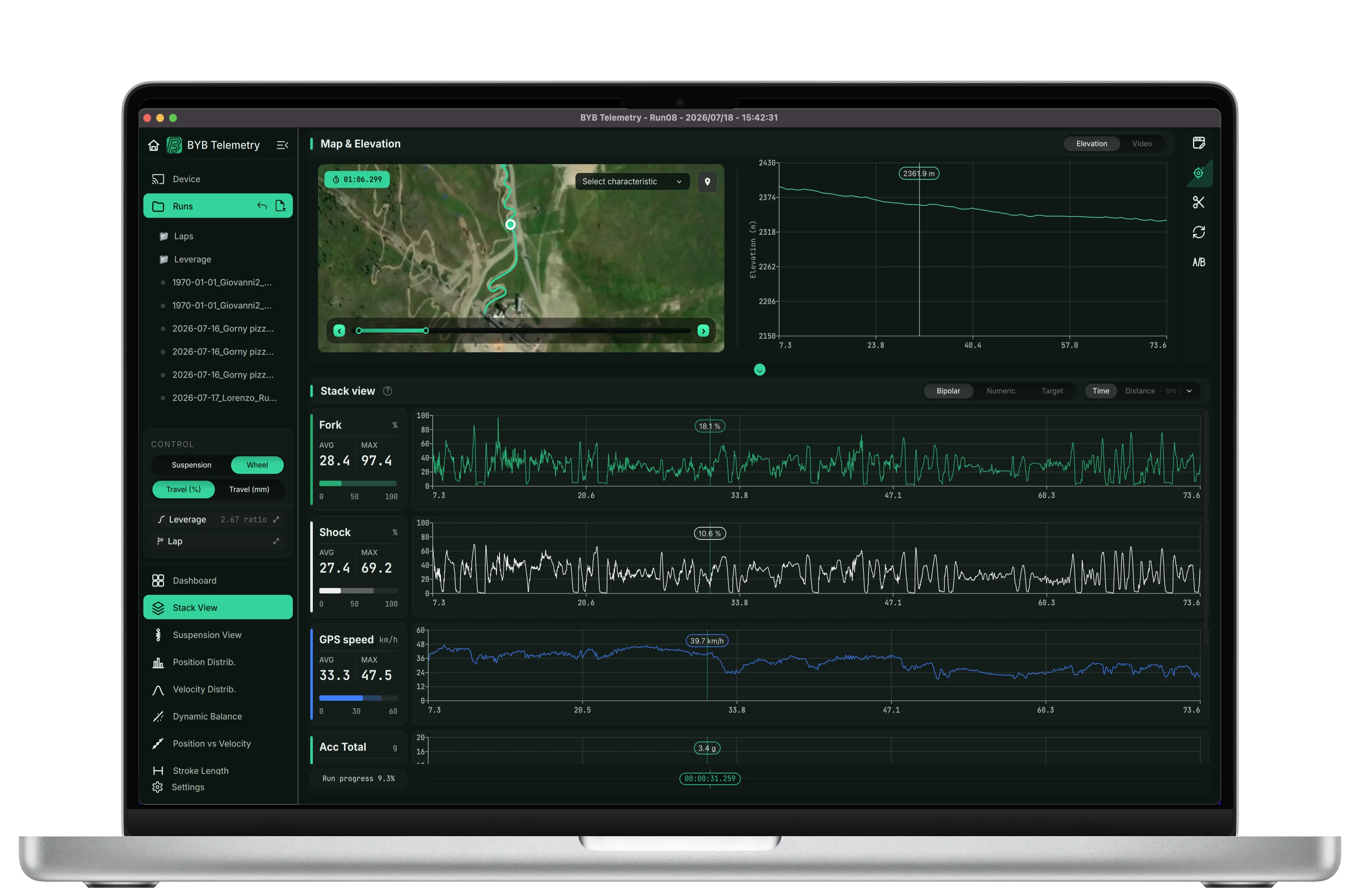Open the 2026-07-17_Lorenzo_Ru run
Viewport: 1360px width, 896px height.
(223, 398)
